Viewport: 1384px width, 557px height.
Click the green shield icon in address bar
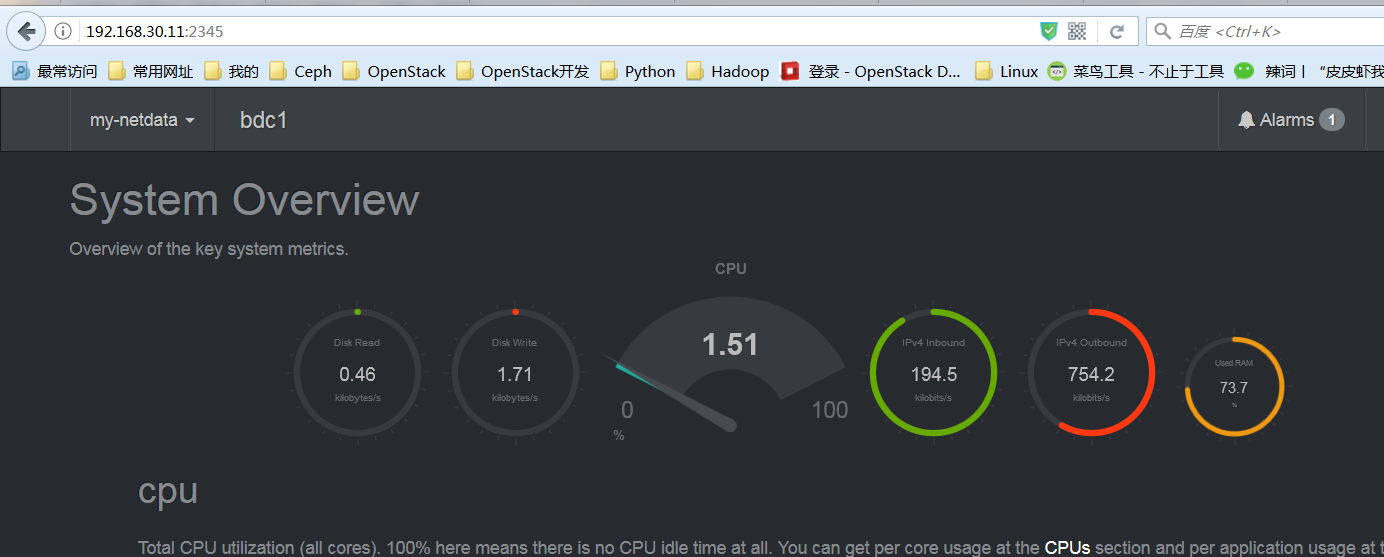[1048, 31]
